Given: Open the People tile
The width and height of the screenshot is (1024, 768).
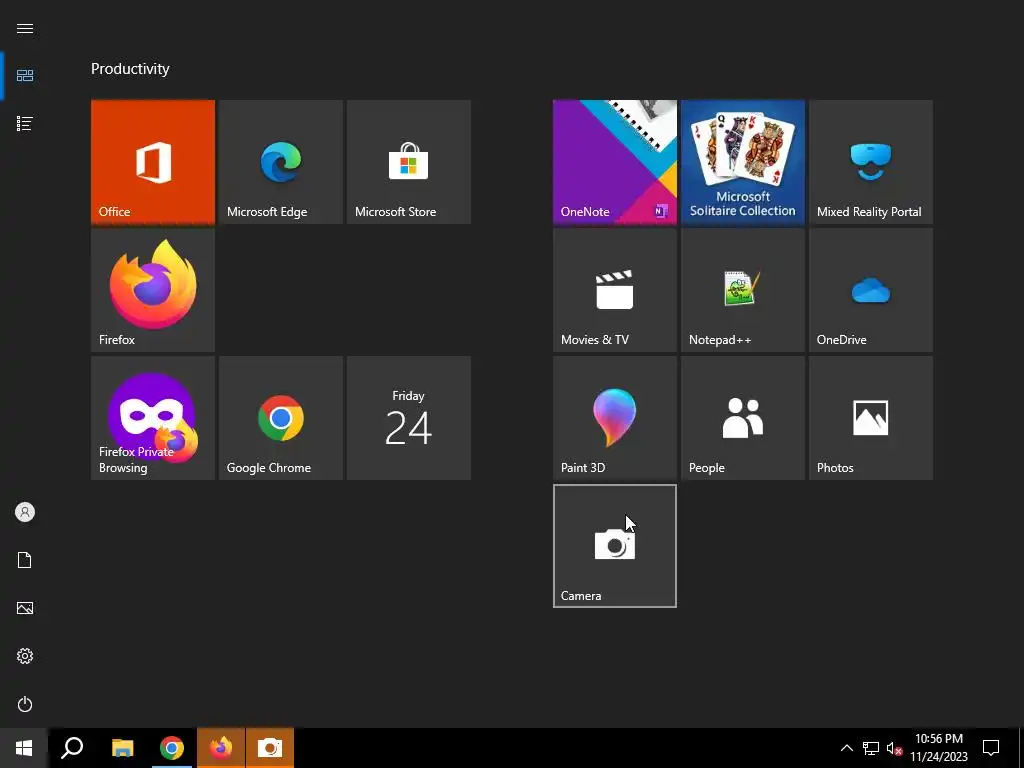Looking at the screenshot, I should click(743, 418).
